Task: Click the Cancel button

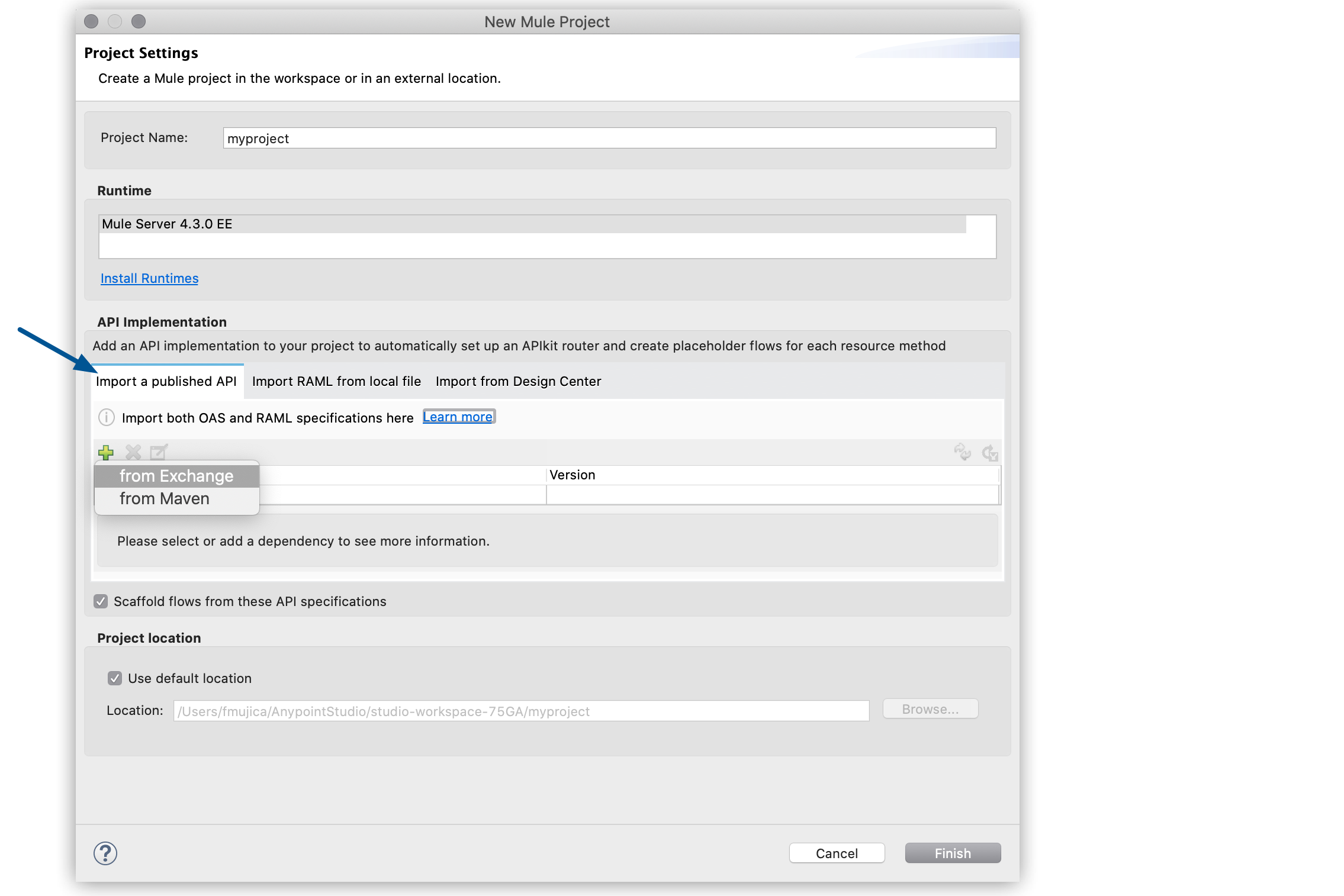Action: tap(837, 853)
